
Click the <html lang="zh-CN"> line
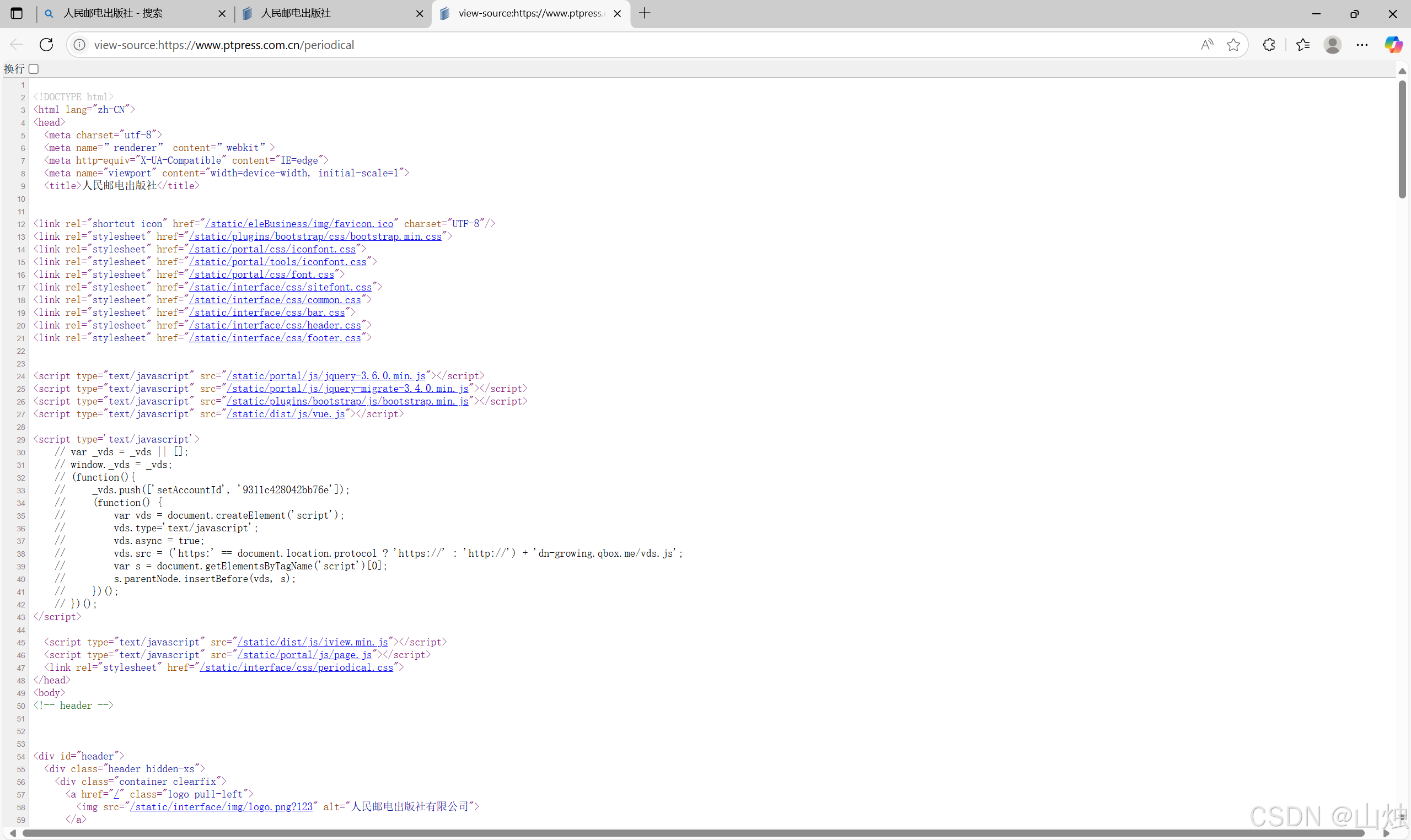pyautogui.click(x=84, y=109)
